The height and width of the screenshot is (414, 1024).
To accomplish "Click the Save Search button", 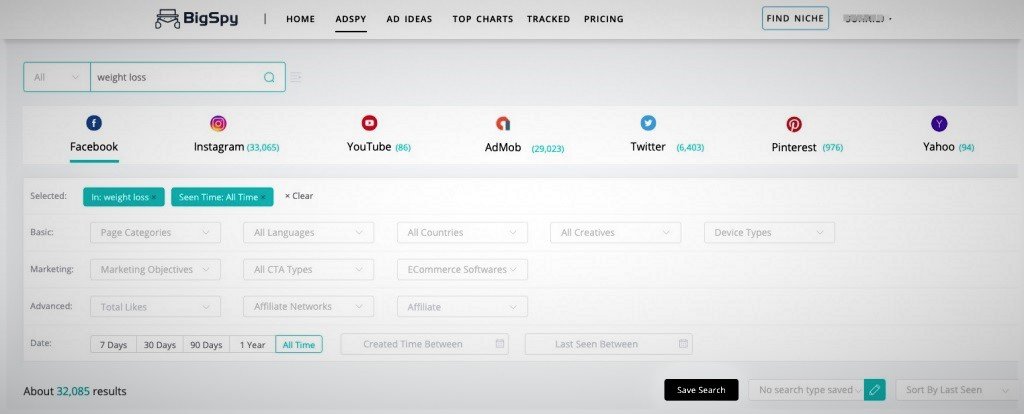I will [701, 390].
